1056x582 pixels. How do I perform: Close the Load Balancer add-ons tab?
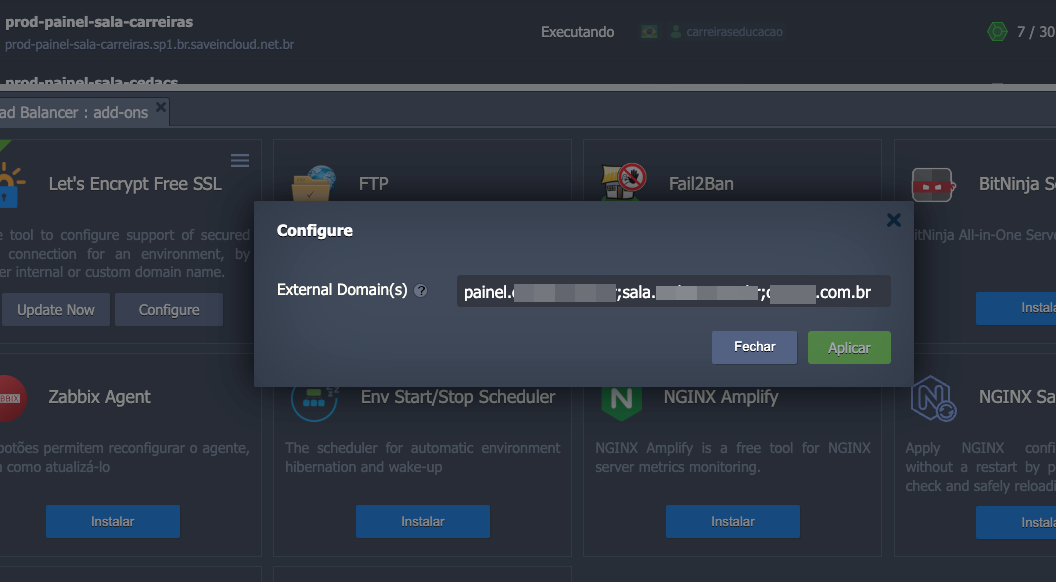click(161, 107)
